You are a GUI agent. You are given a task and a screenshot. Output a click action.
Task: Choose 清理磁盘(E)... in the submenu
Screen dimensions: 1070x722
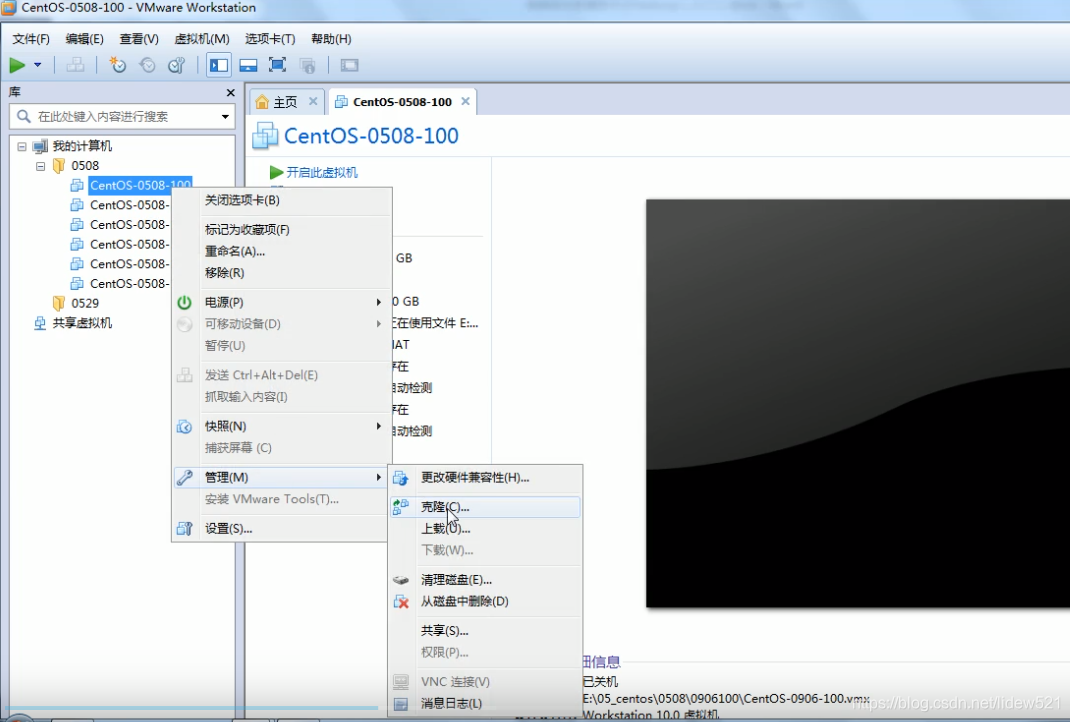485,579
